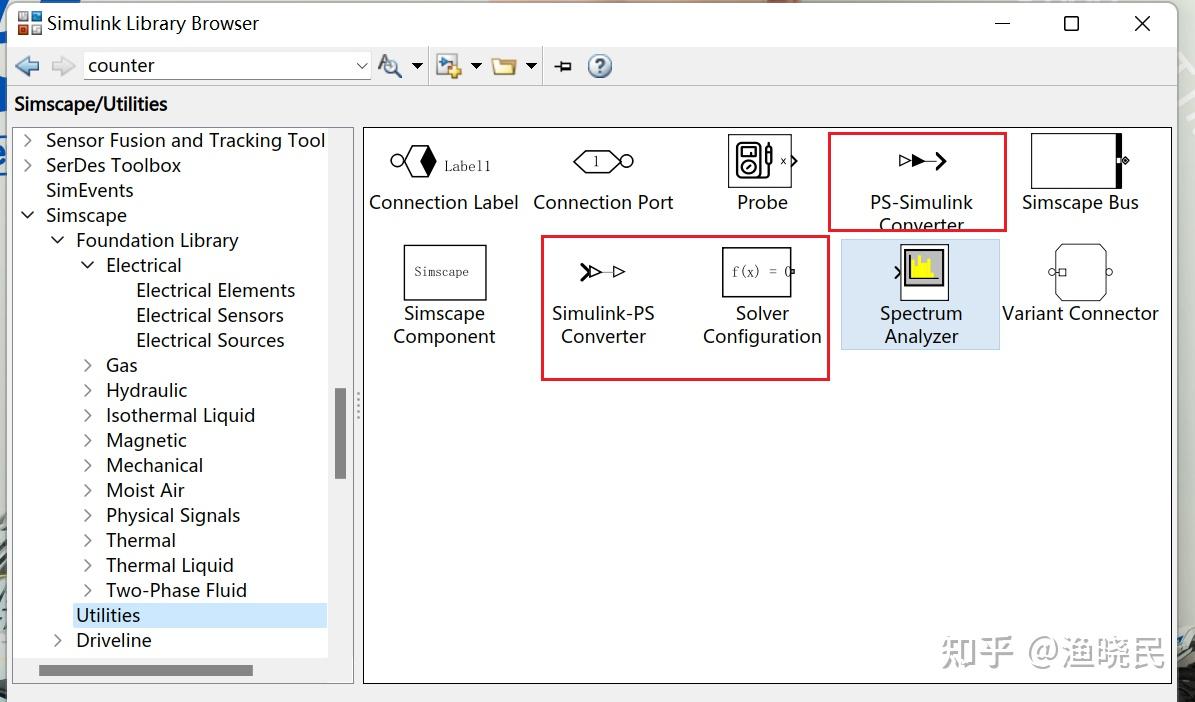Click the Simscape Bus block

(1078, 161)
